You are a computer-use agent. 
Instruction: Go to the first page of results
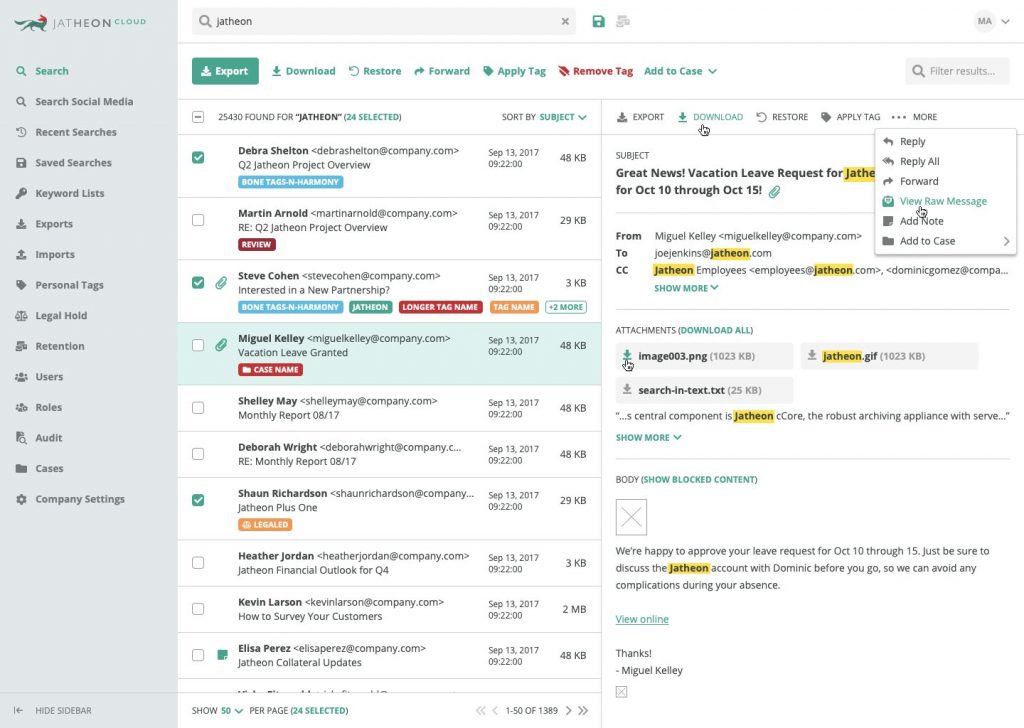[481, 710]
